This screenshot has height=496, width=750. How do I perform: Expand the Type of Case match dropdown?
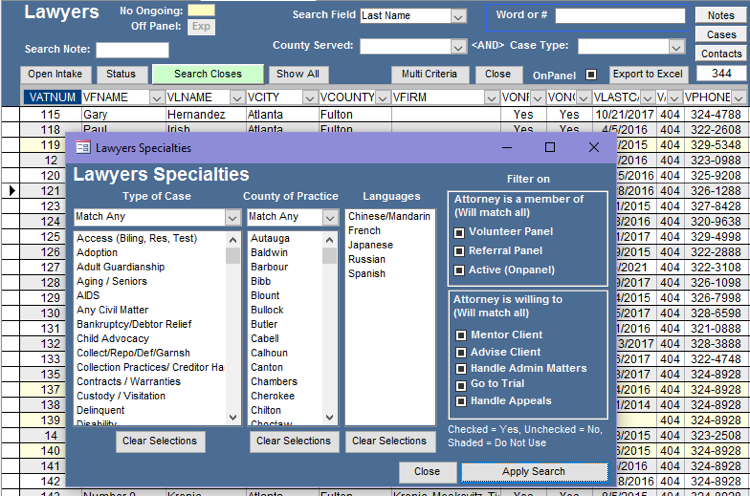pyautogui.click(x=232, y=217)
